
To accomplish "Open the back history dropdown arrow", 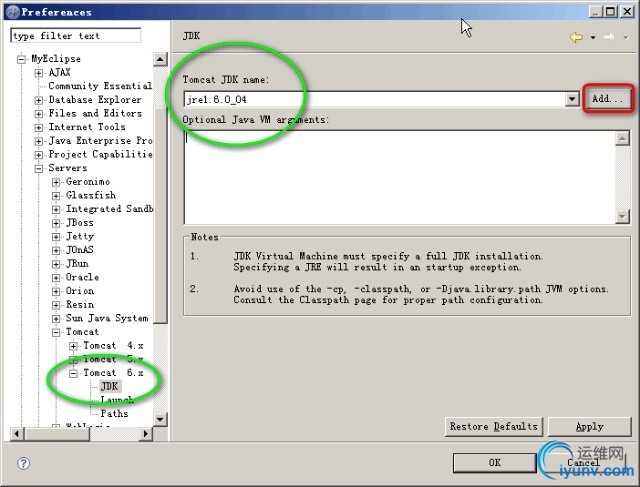I will (x=593, y=38).
